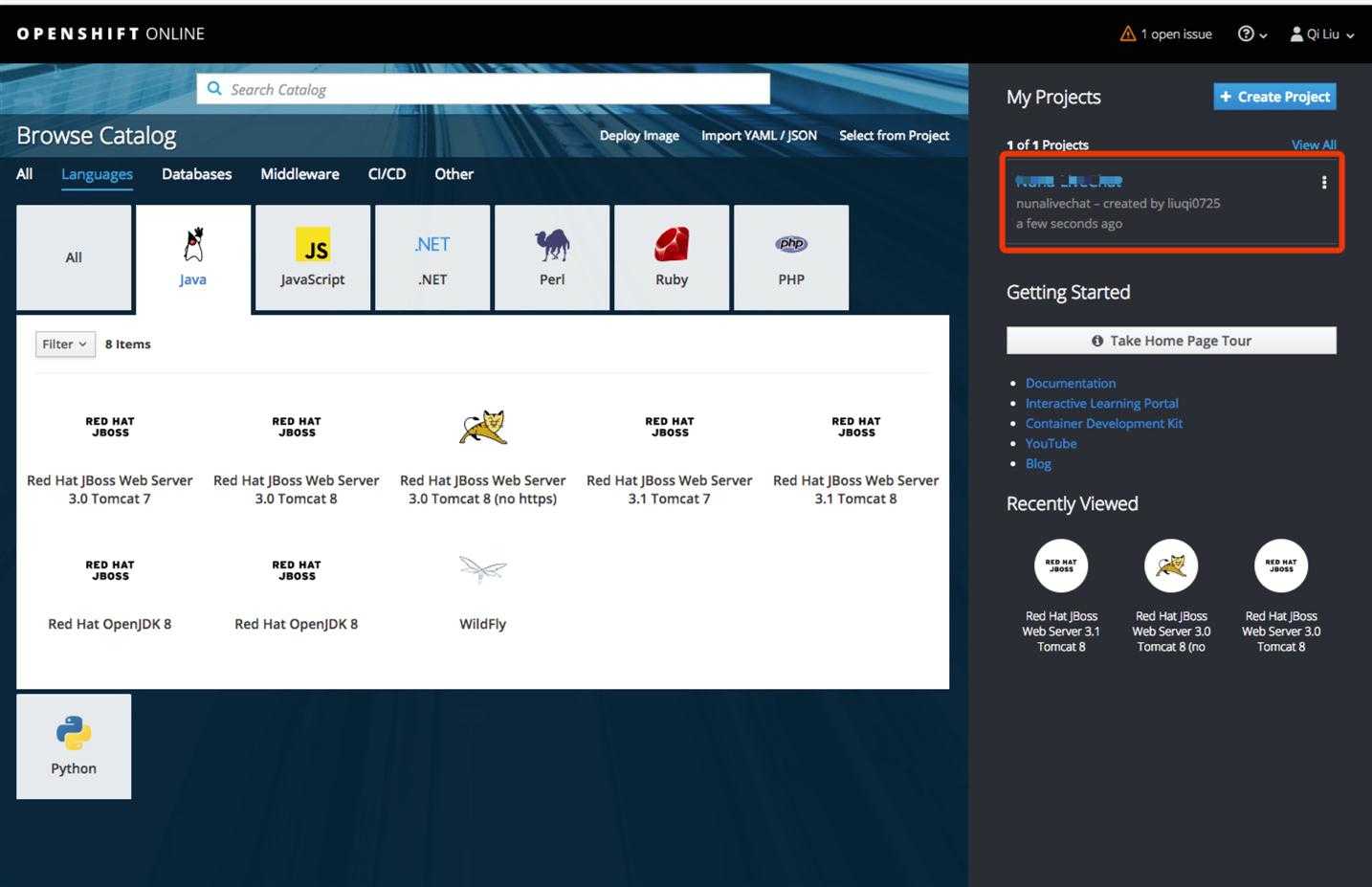Open the help question-mark menu
Image resolution: width=1372 pixels, height=887 pixels.
point(1251,34)
